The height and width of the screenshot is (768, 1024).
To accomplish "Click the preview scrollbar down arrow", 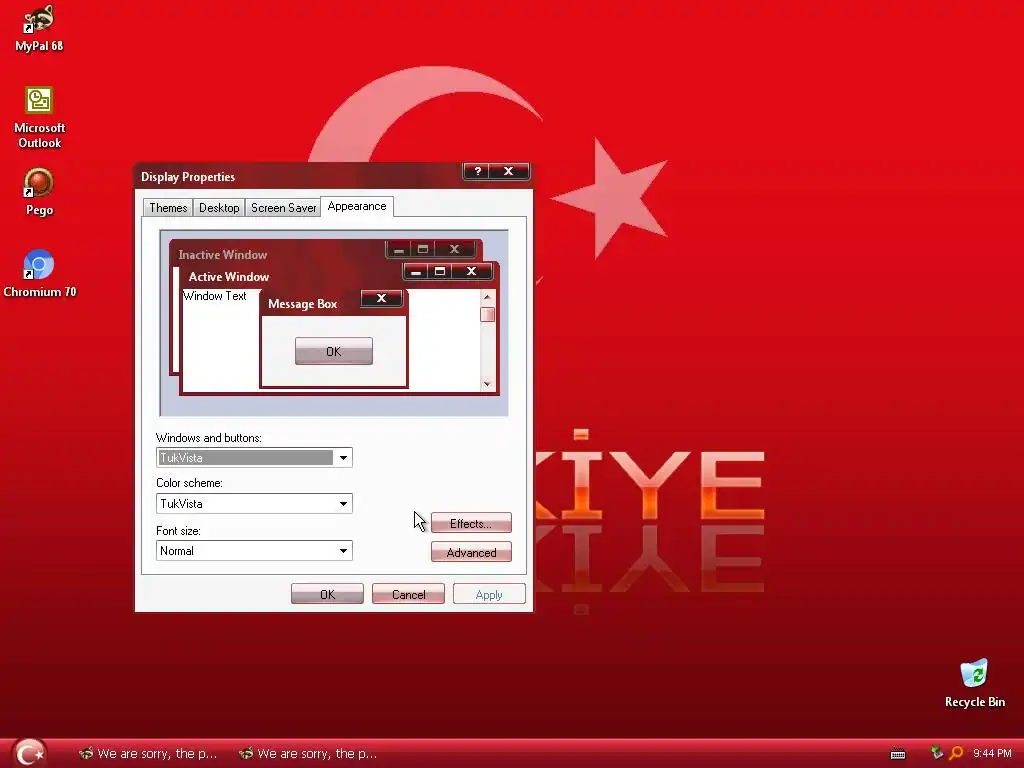I will [x=487, y=384].
